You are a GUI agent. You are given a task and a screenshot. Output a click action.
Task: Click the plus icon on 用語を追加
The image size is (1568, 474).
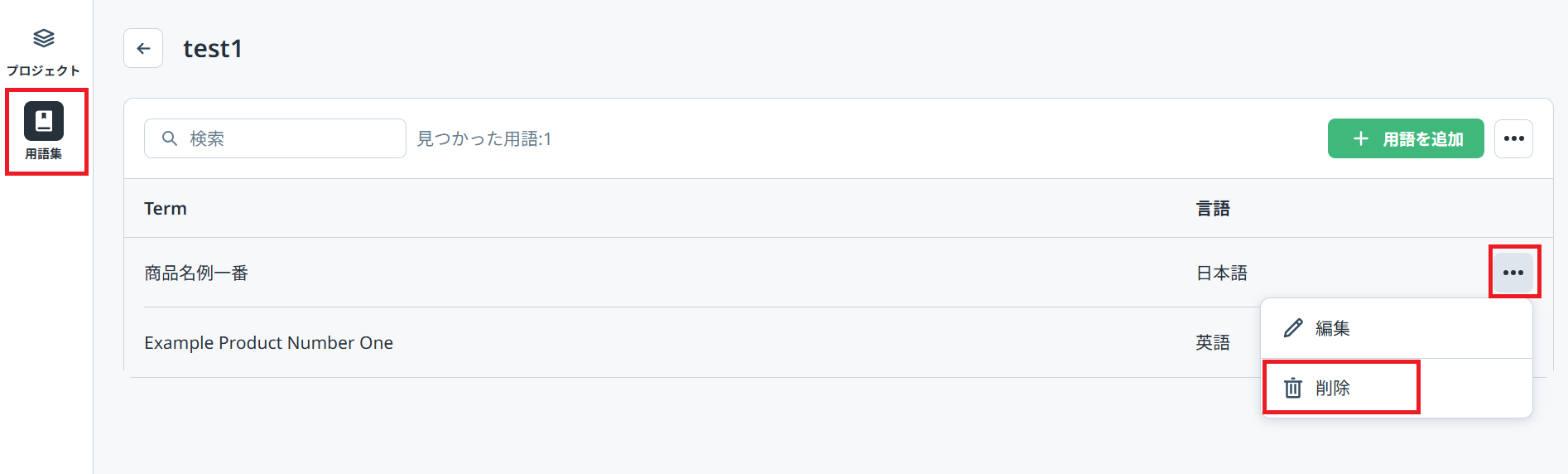point(1360,139)
